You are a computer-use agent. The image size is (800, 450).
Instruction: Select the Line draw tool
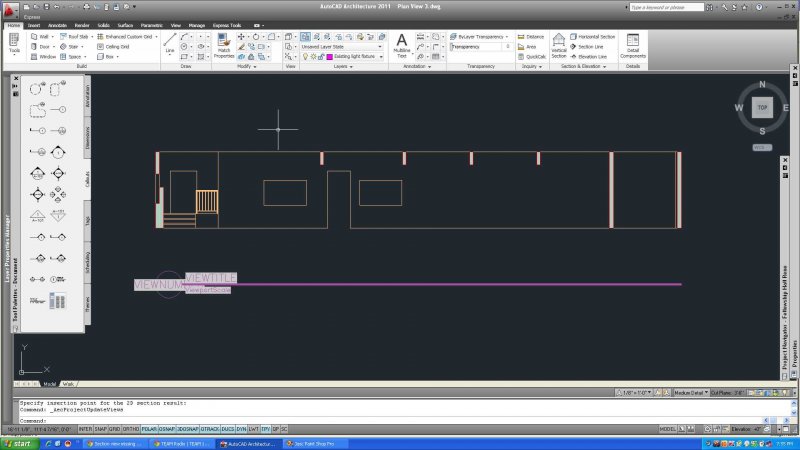[x=170, y=43]
